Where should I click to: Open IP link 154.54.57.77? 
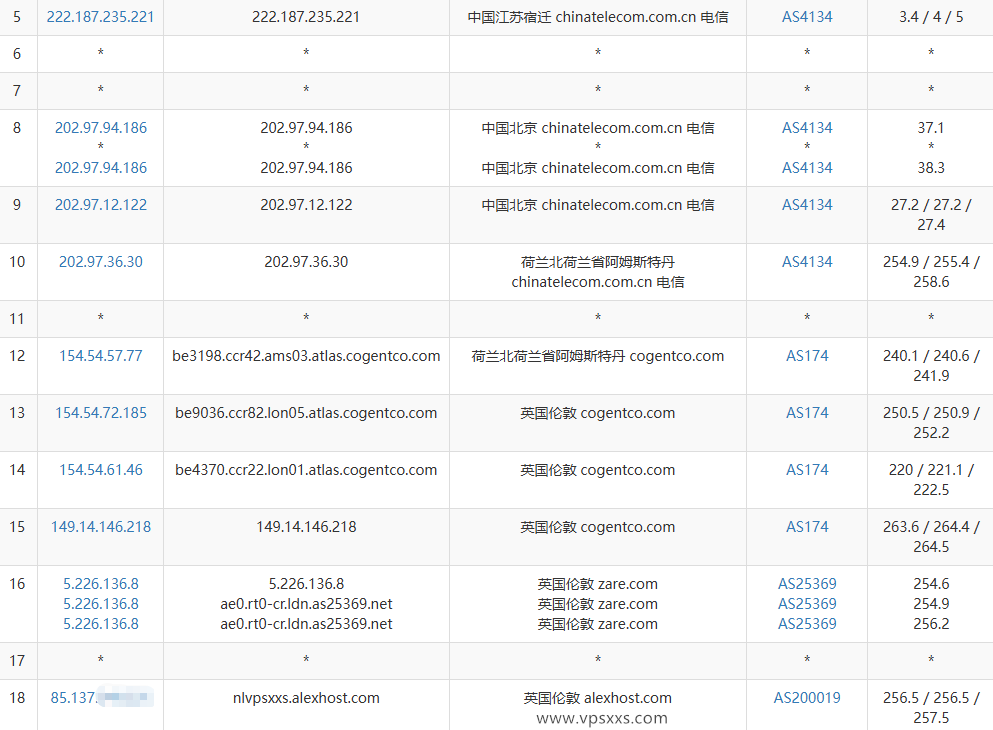101,356
